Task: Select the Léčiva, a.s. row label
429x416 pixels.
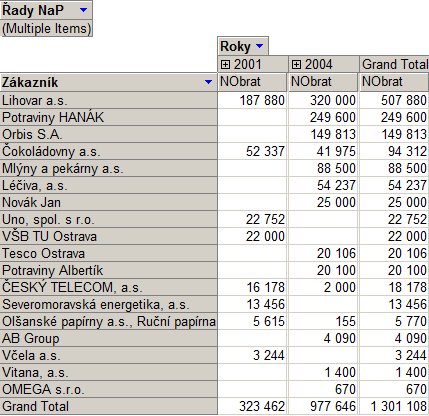Action: coord(109,185)
